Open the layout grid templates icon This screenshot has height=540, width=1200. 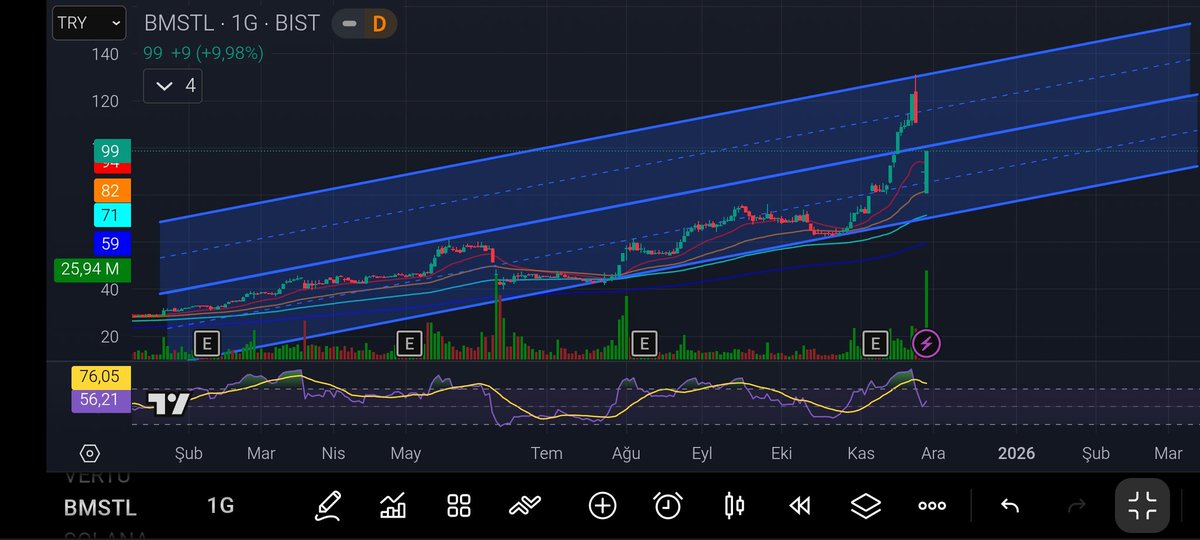coord(459,506)
